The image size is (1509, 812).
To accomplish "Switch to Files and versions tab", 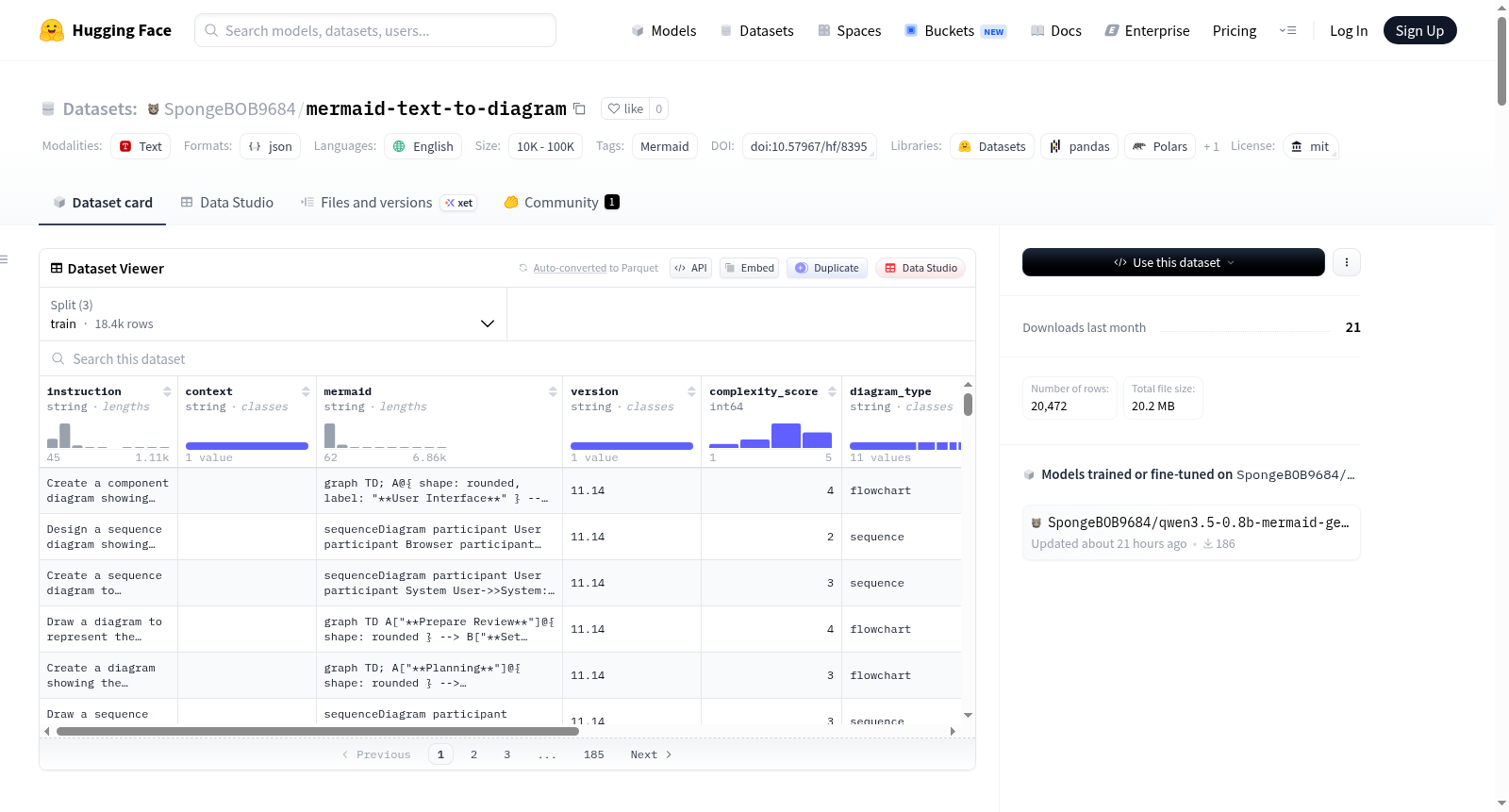I will [x=389, y=203].
